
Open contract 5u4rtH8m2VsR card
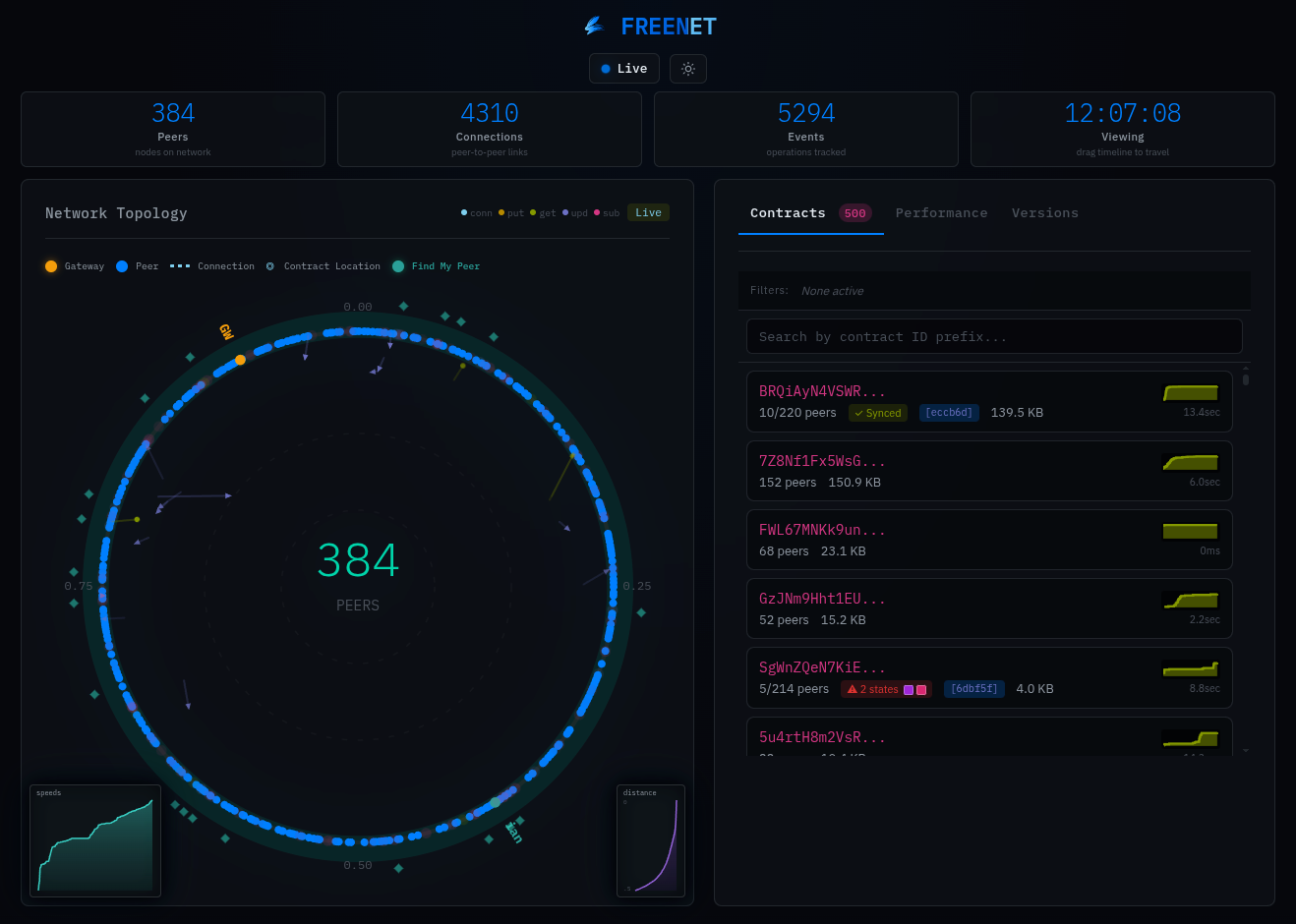tap(989, 736)
